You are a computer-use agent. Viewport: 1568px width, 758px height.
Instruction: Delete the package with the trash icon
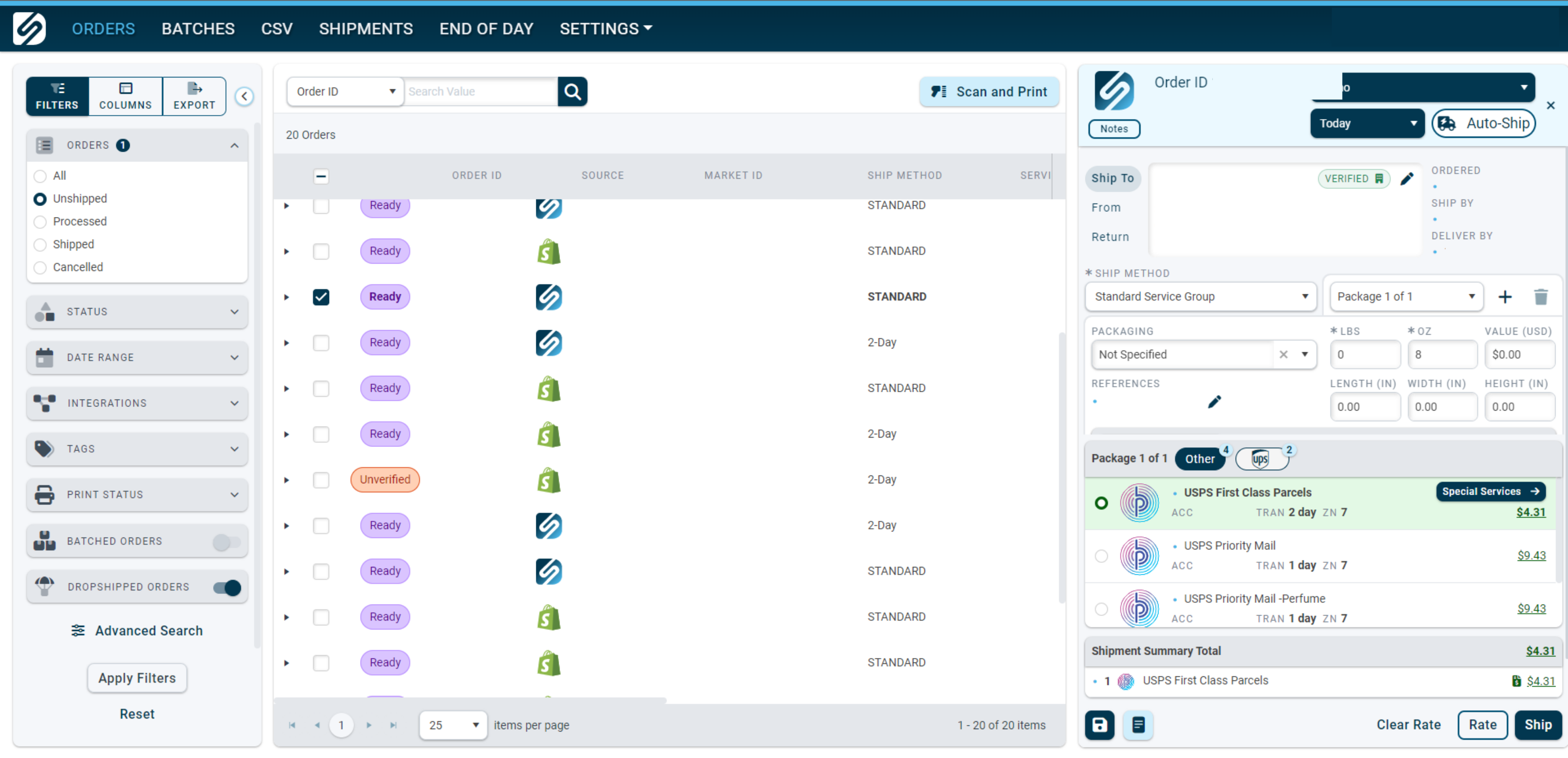point(1541,296)
